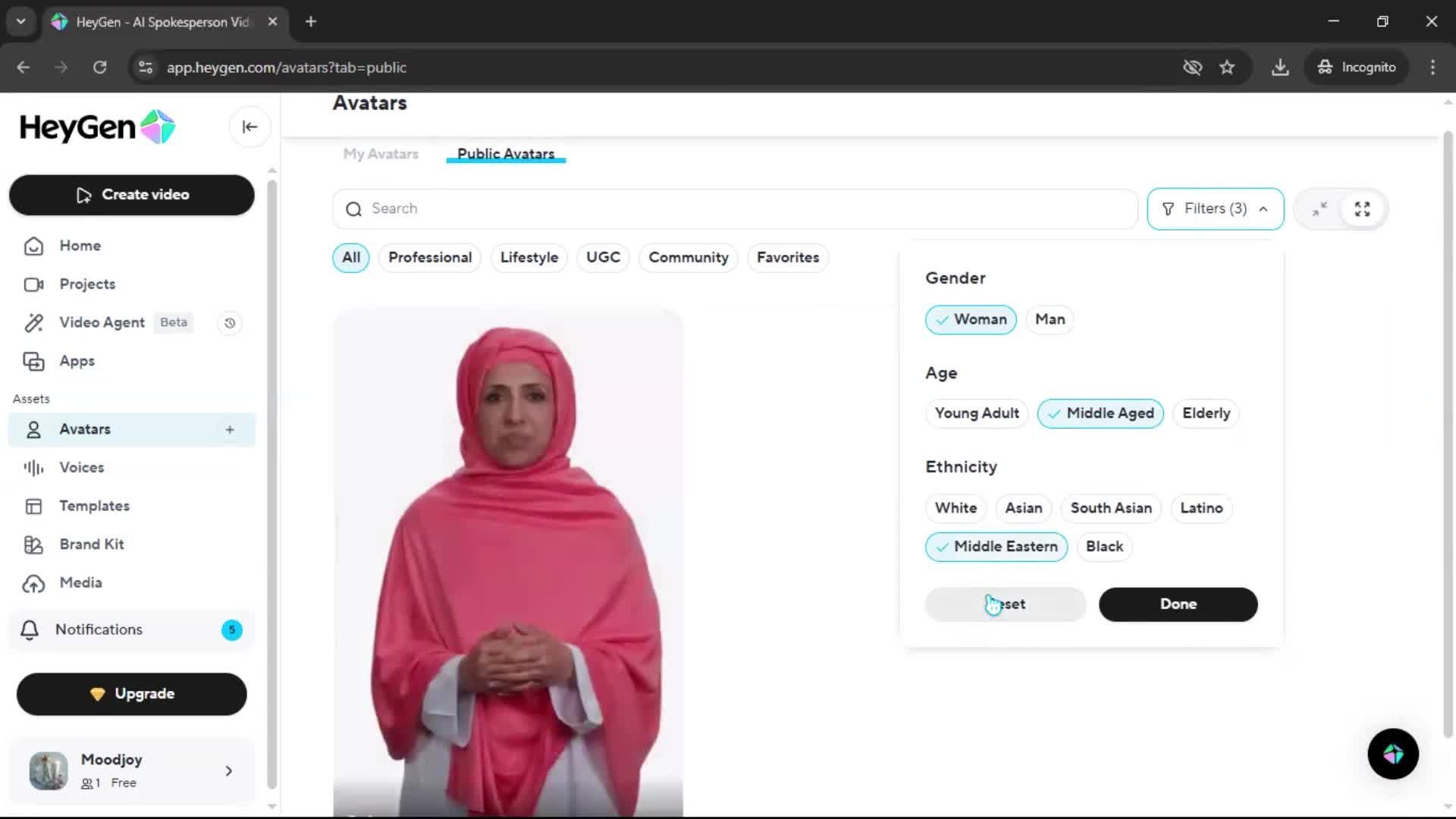
Task: Switch to the compact view icon
Action: point(1319,209)
